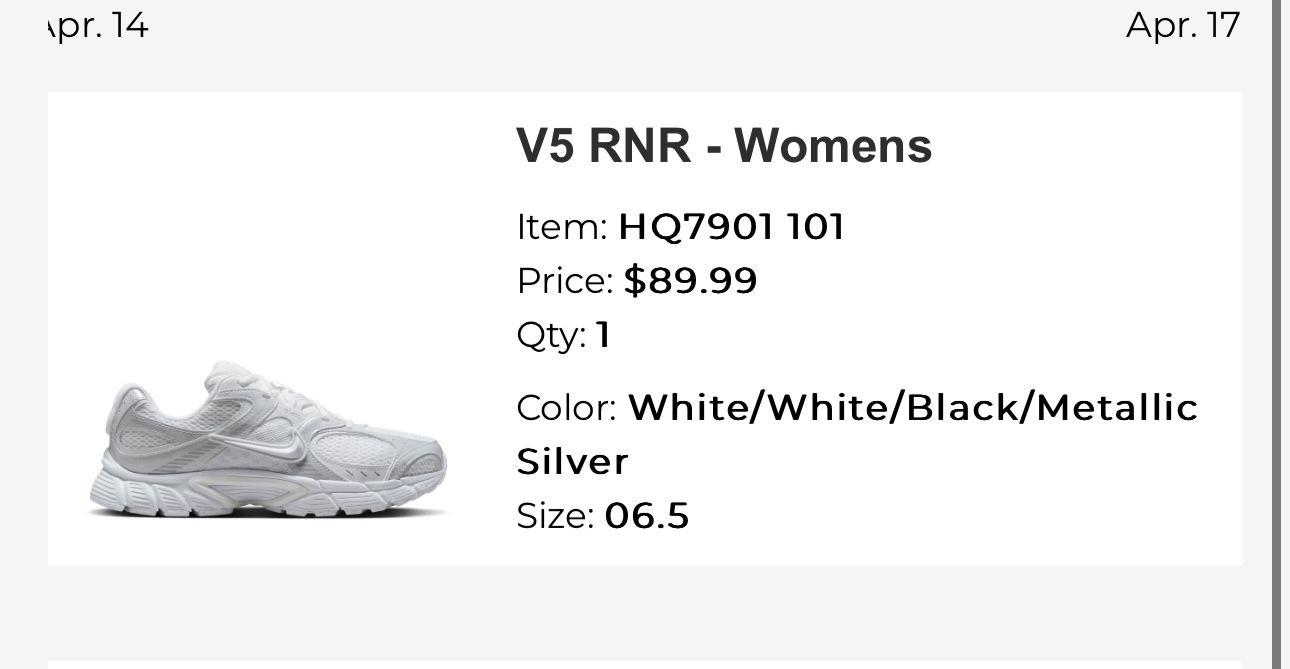Image resolution: width=1290 pixels, height=669 pixels.
Task: Click the "Size:" label
Action: coord(555,516)
